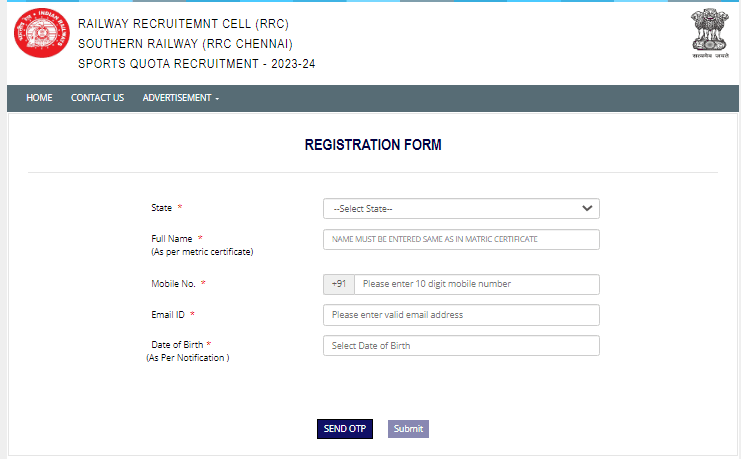Screen dimensions: 741x459
Task: Click the State field label
Action: pyautogui.click(x=162, y=208)
